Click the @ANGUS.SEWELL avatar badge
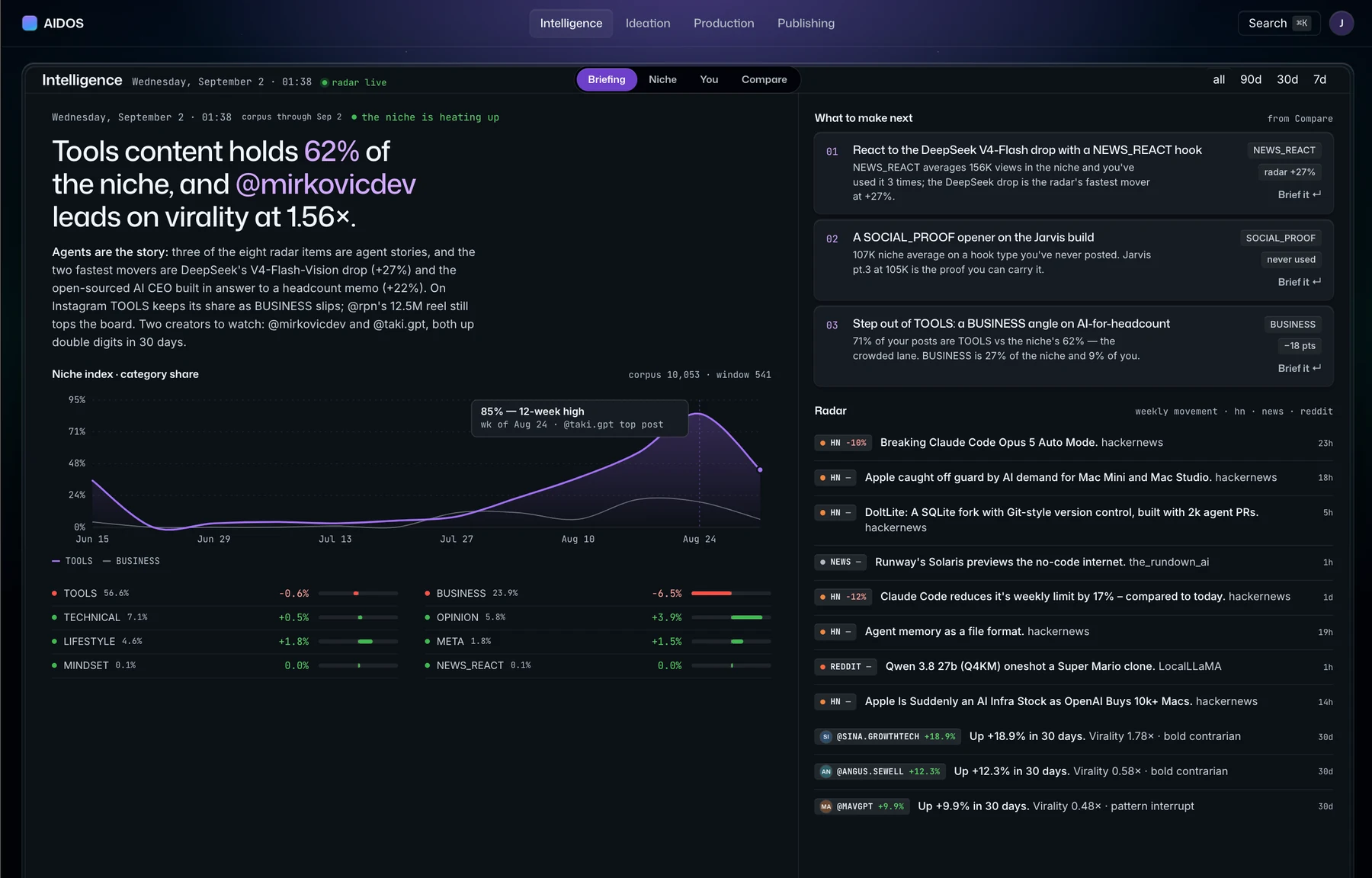The width and height of the screenshot is (1372, 878). (825, 771)
